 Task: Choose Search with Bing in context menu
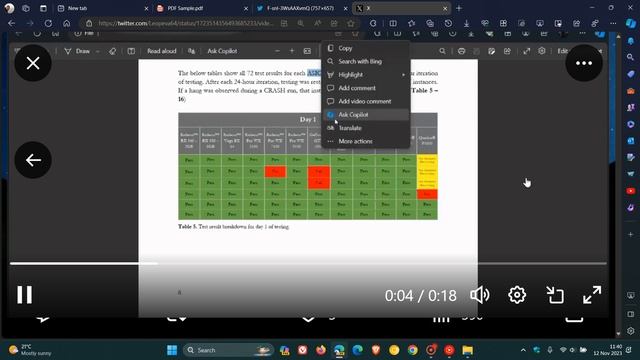(x=366, y=61)
